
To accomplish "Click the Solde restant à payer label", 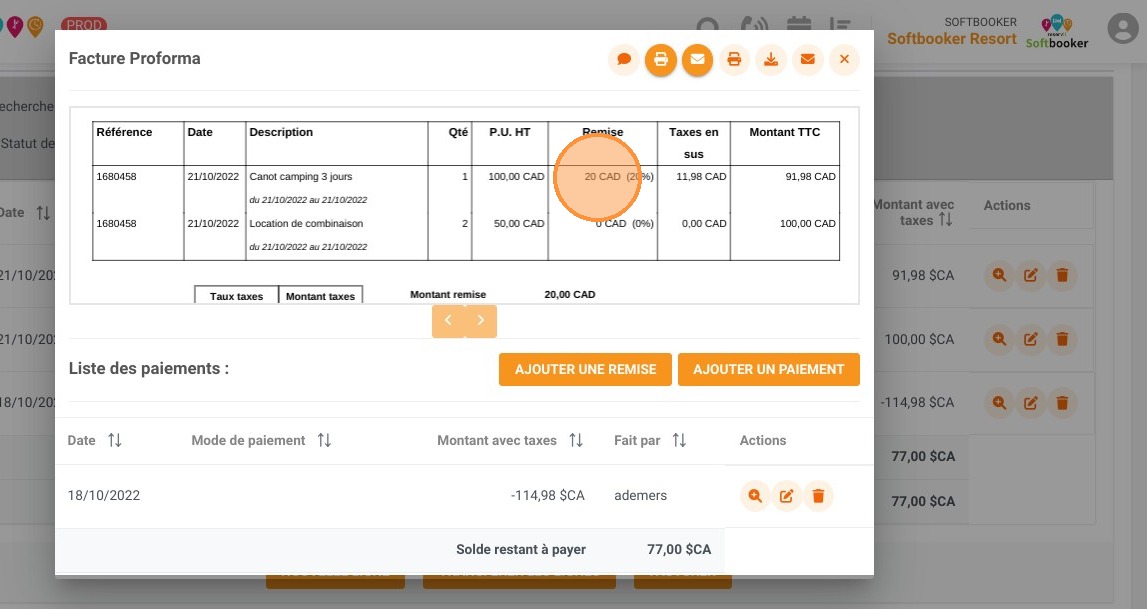I will coord(521,549).
